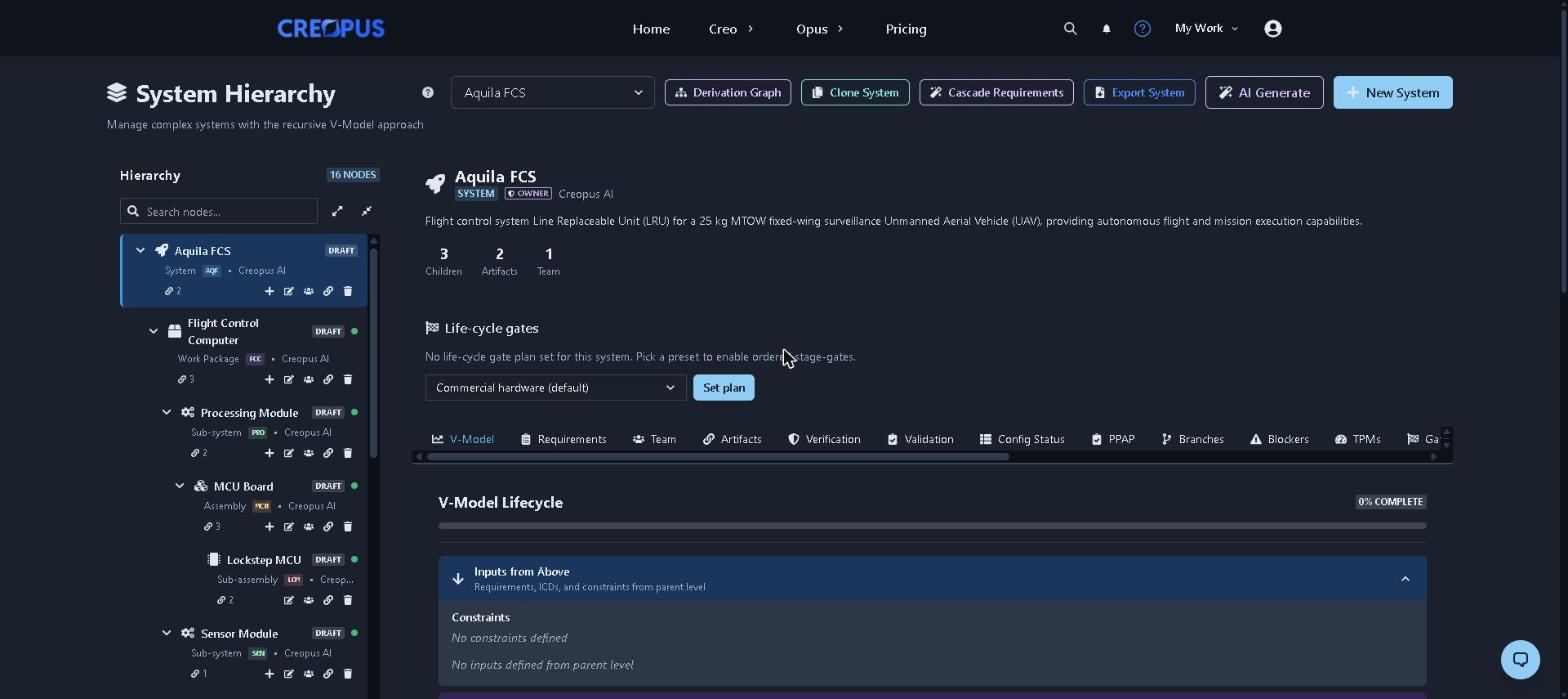Image resolution: width=1568 pixels, height=699 pixels.
Task: Collapse the Sensor Module tree node
Action: point(167,633)
